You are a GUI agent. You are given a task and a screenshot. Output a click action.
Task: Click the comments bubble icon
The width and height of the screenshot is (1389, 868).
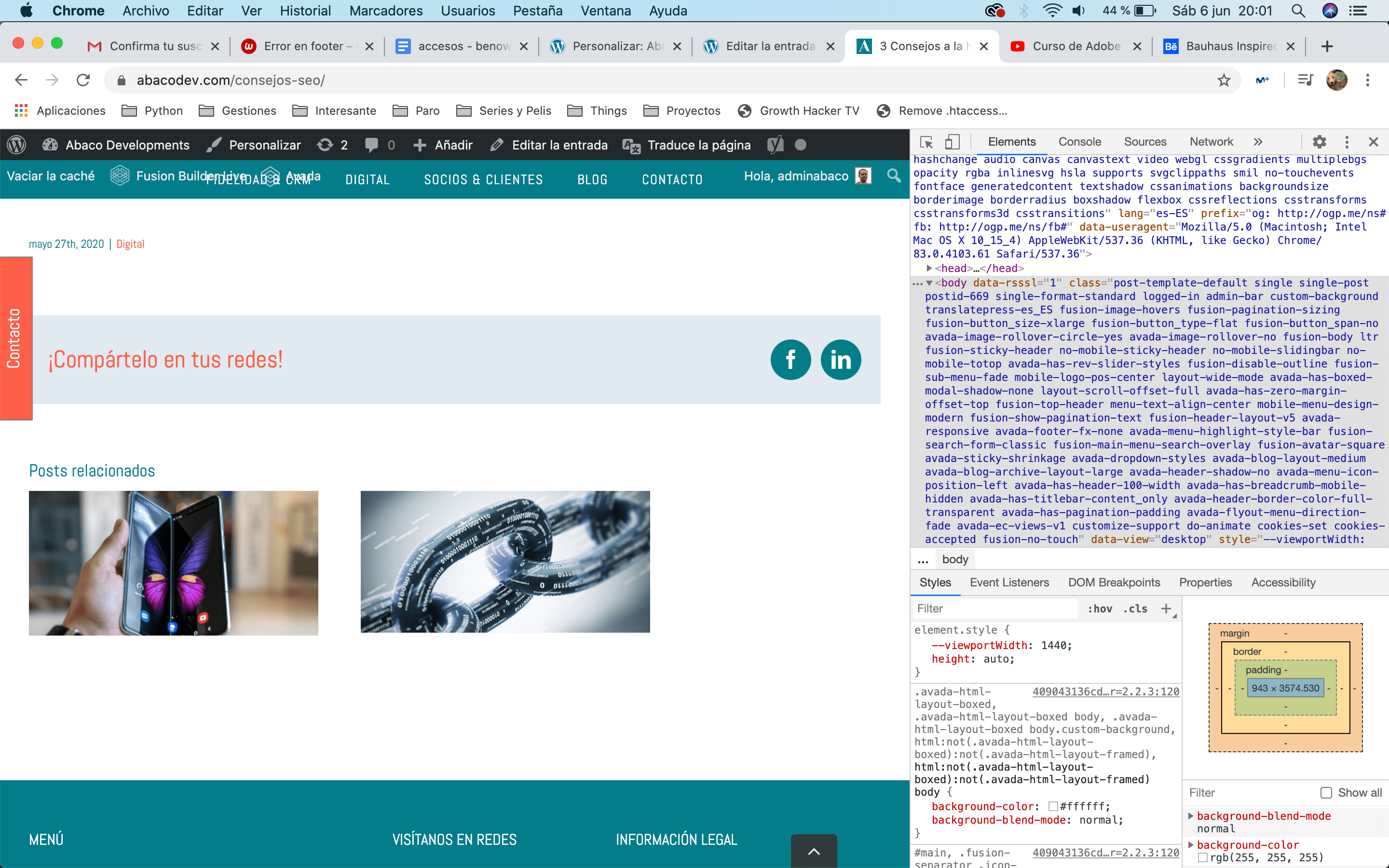coord(371,145)
